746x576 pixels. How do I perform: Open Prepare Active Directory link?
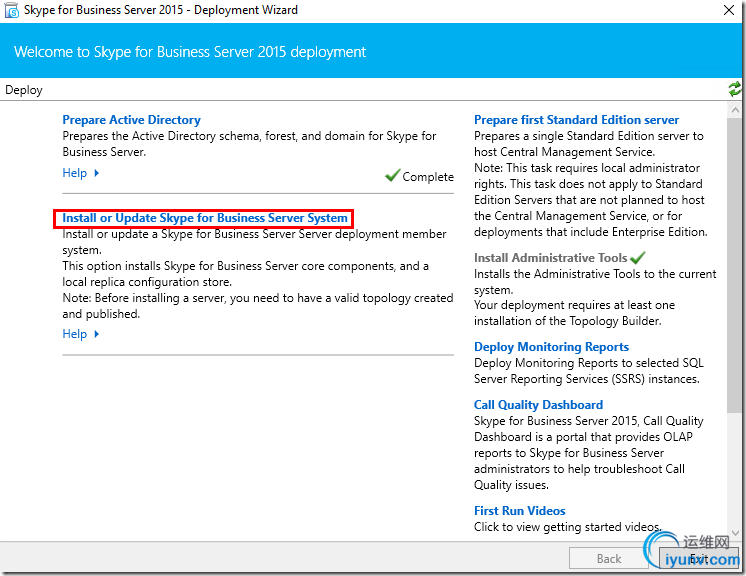(131, 120)
